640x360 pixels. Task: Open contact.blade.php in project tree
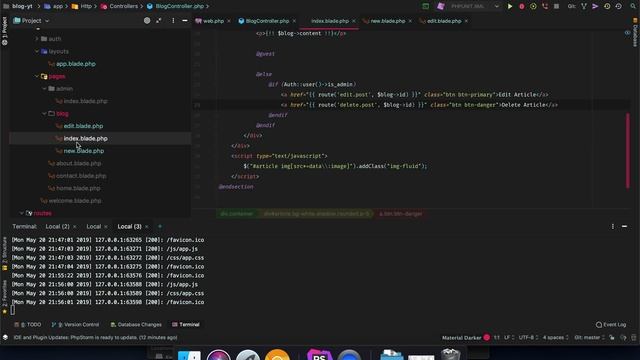point(81,176)
